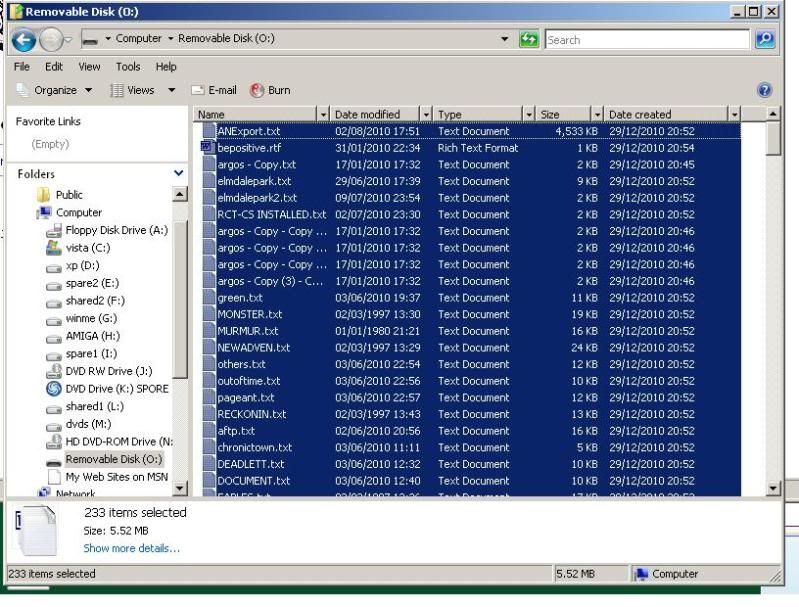This screenshot has width=799, height=607.
Task: Click the search magnifier icon
Action: (x=765, y=40)
